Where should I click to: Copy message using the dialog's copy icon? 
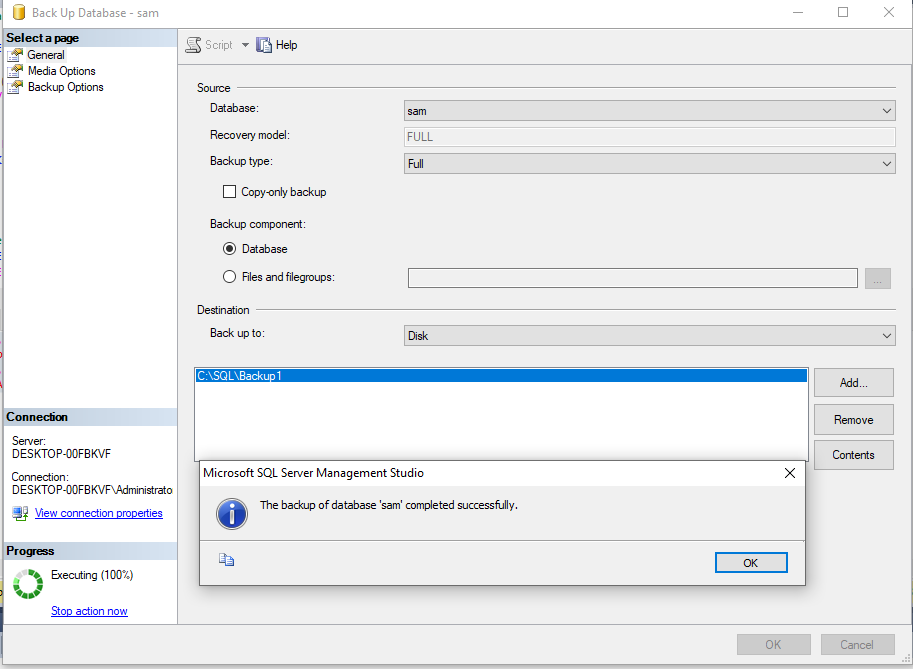pos(227,560)
